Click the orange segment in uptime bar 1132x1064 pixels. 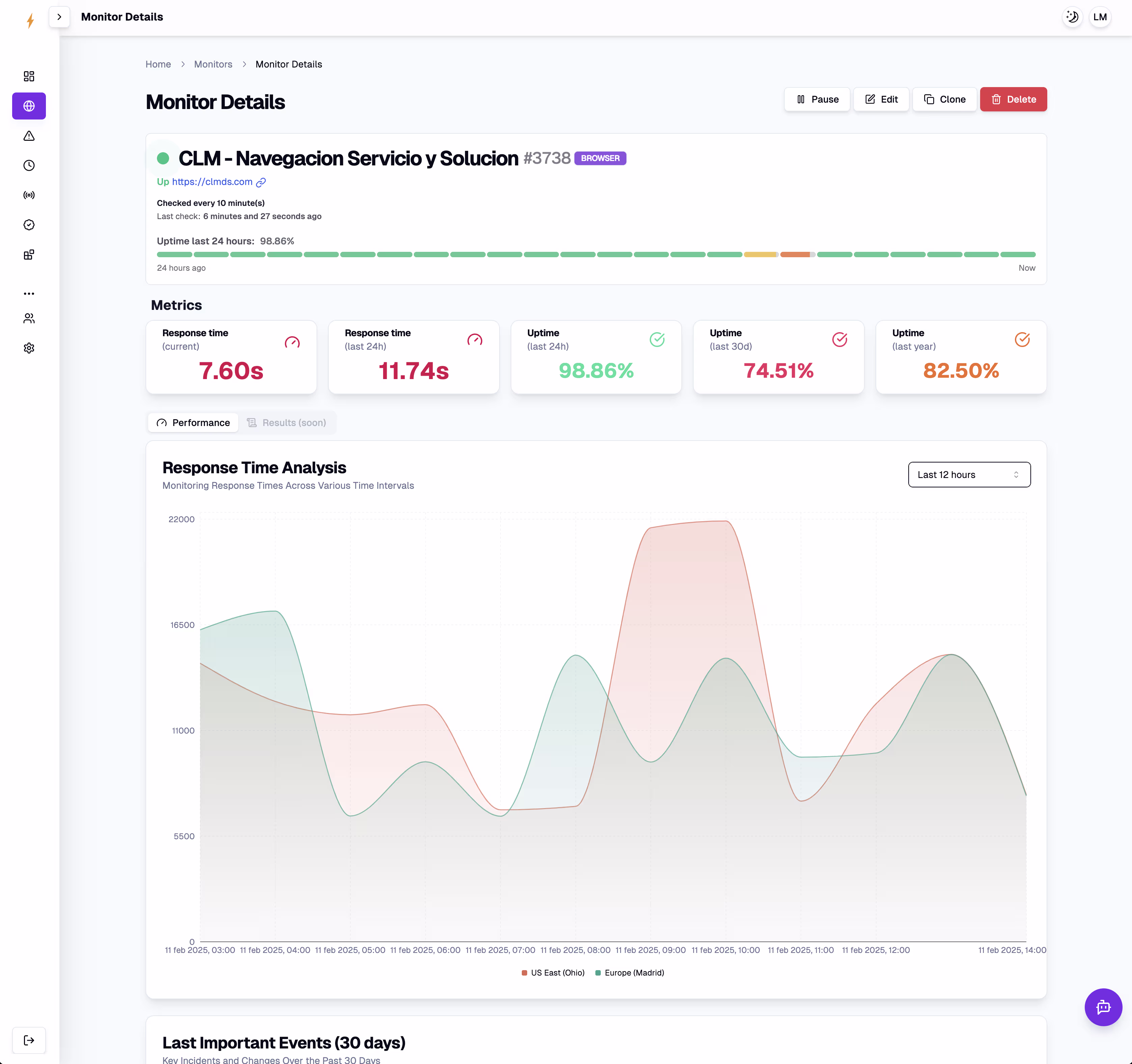coord(794,255)
